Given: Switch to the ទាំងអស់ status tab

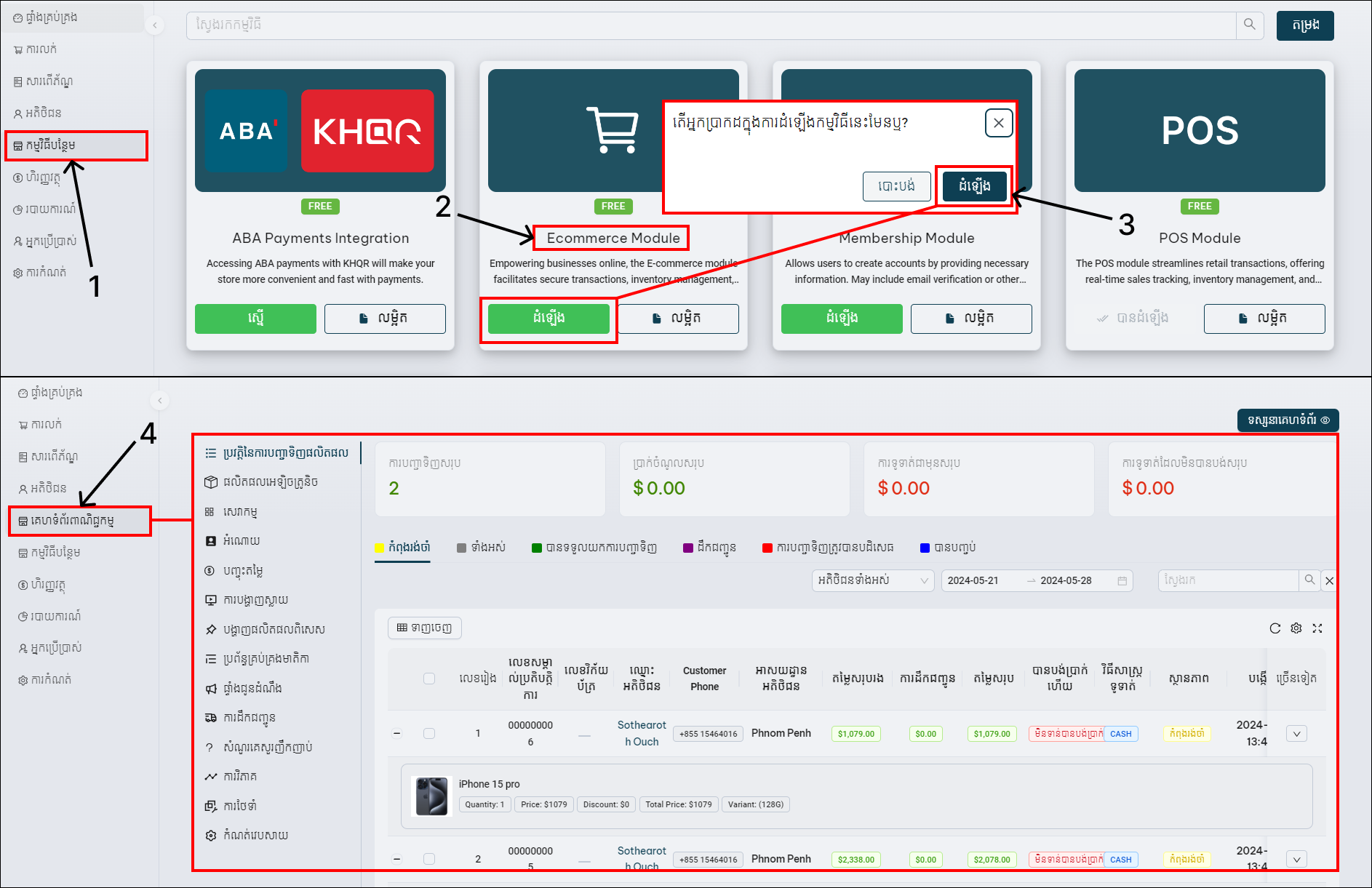Looking at the screenshot, I should click(x=481, y=548).
